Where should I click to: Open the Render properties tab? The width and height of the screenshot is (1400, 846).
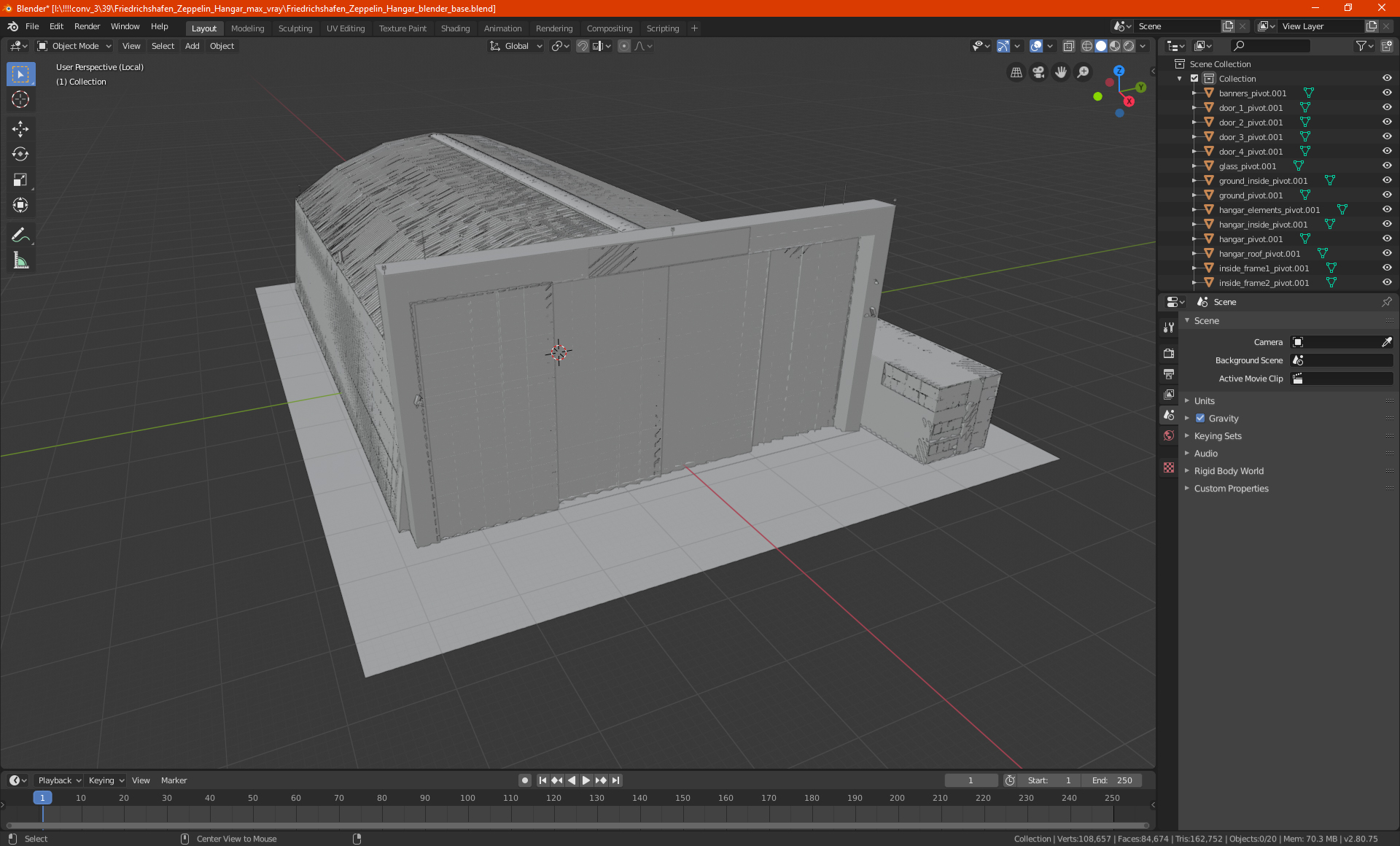(x=1169, y=354)
